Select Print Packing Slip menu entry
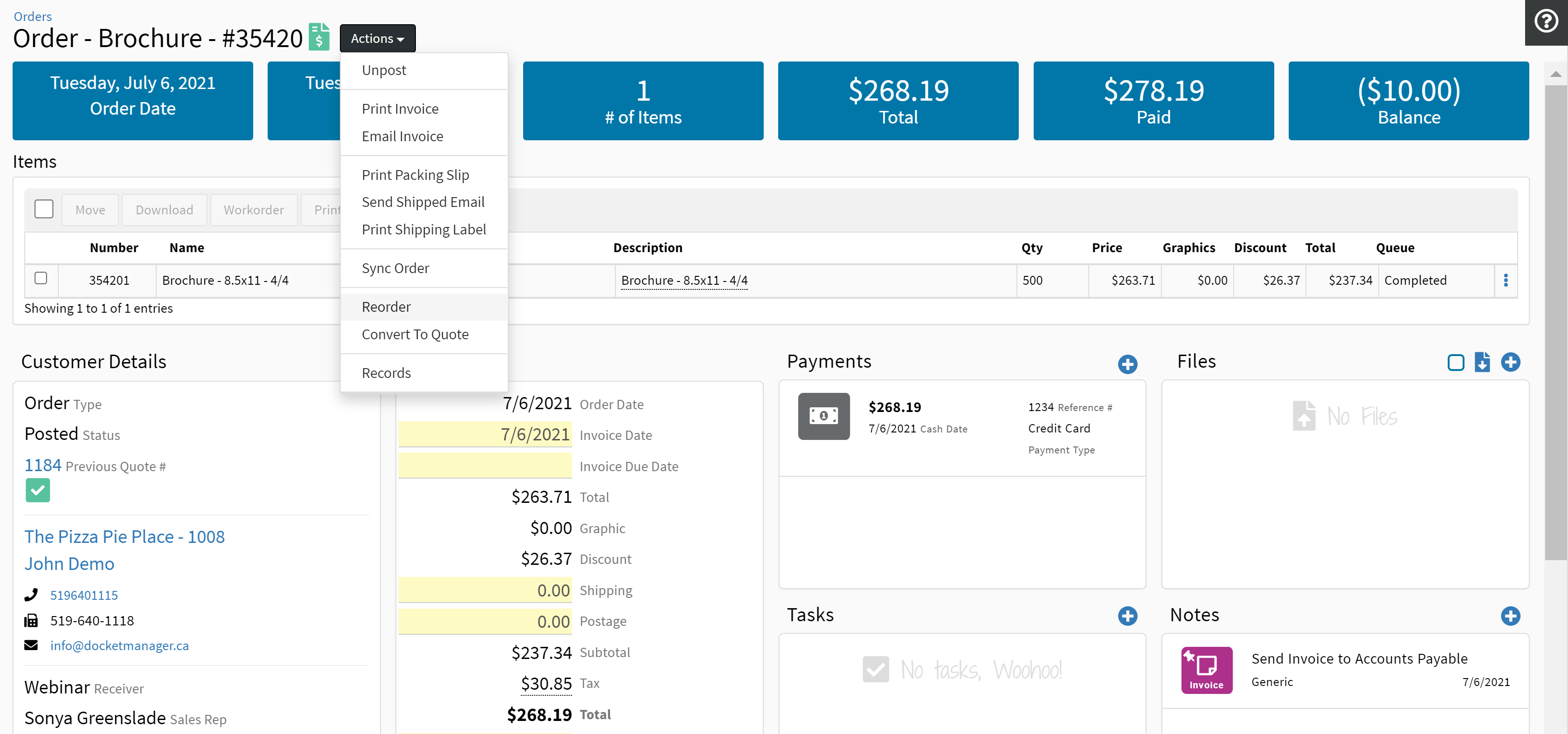This screenshot has height=734, width=1568. (x=415, y=175)
